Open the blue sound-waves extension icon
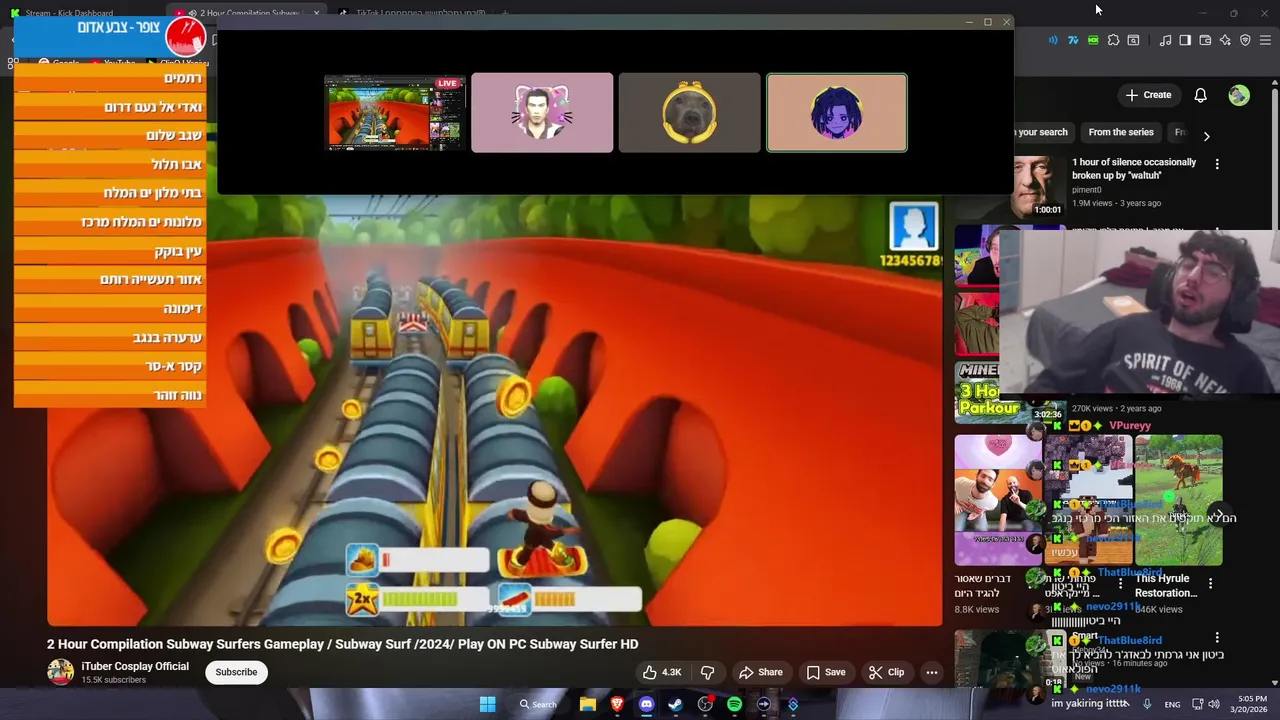Viewport: 1280px width, 720px height. (x=1053, y=40)
